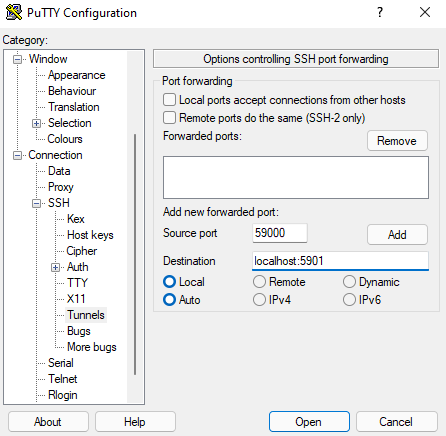Select the Auto radio button
This screenshot has height=436, width=446.
[x=169, y=300]
